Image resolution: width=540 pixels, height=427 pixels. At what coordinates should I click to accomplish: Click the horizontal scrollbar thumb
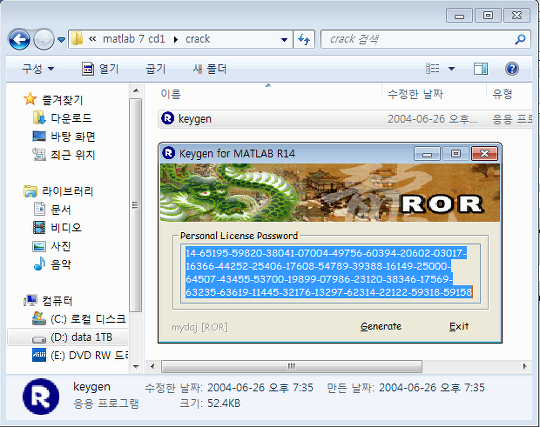point(292,366)
